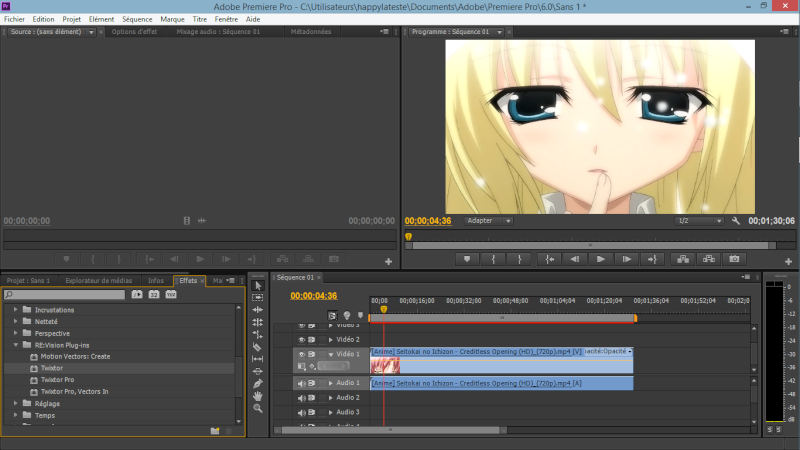Screen dimensions: 800x450
Task: Go to Out point in Program monitor
Action: (x=652, y=259)
